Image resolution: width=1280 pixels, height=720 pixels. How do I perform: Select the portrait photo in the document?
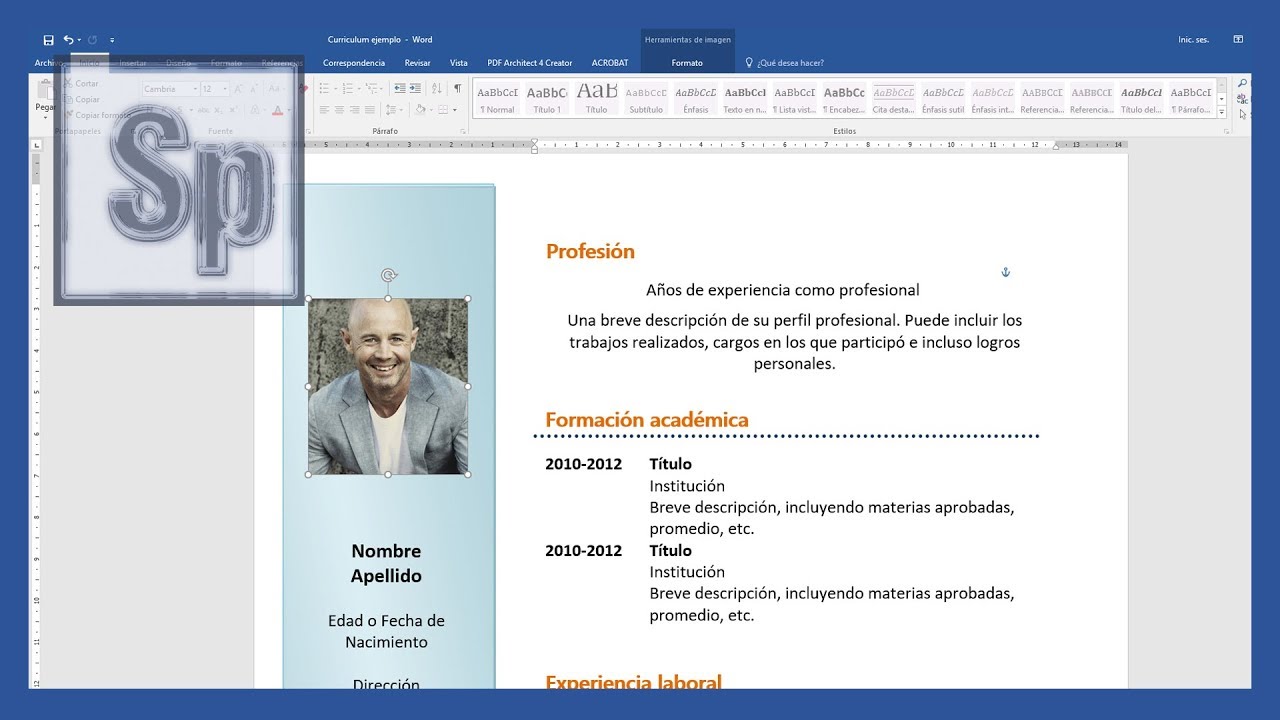click(388, 386)
